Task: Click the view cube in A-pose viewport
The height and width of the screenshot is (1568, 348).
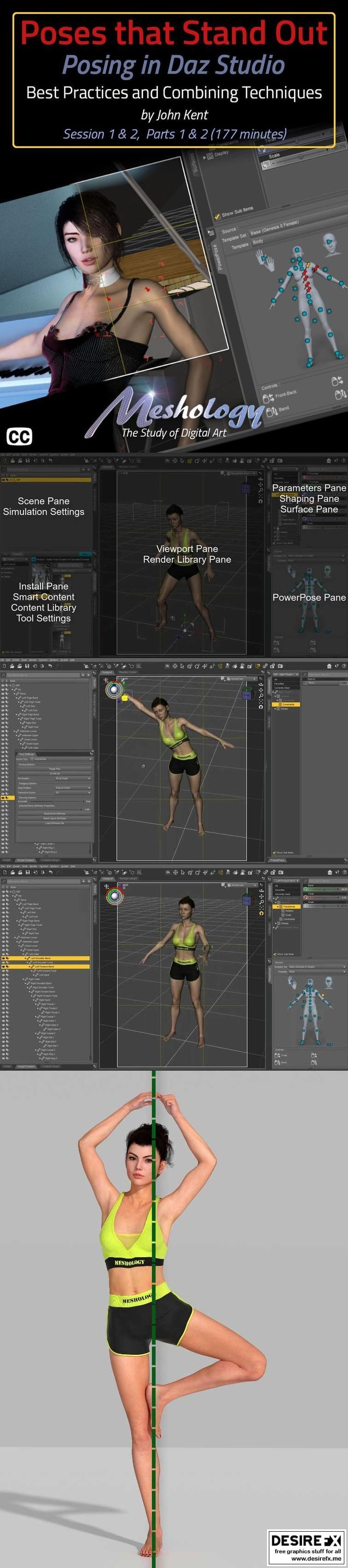Action: click(249, 900)
